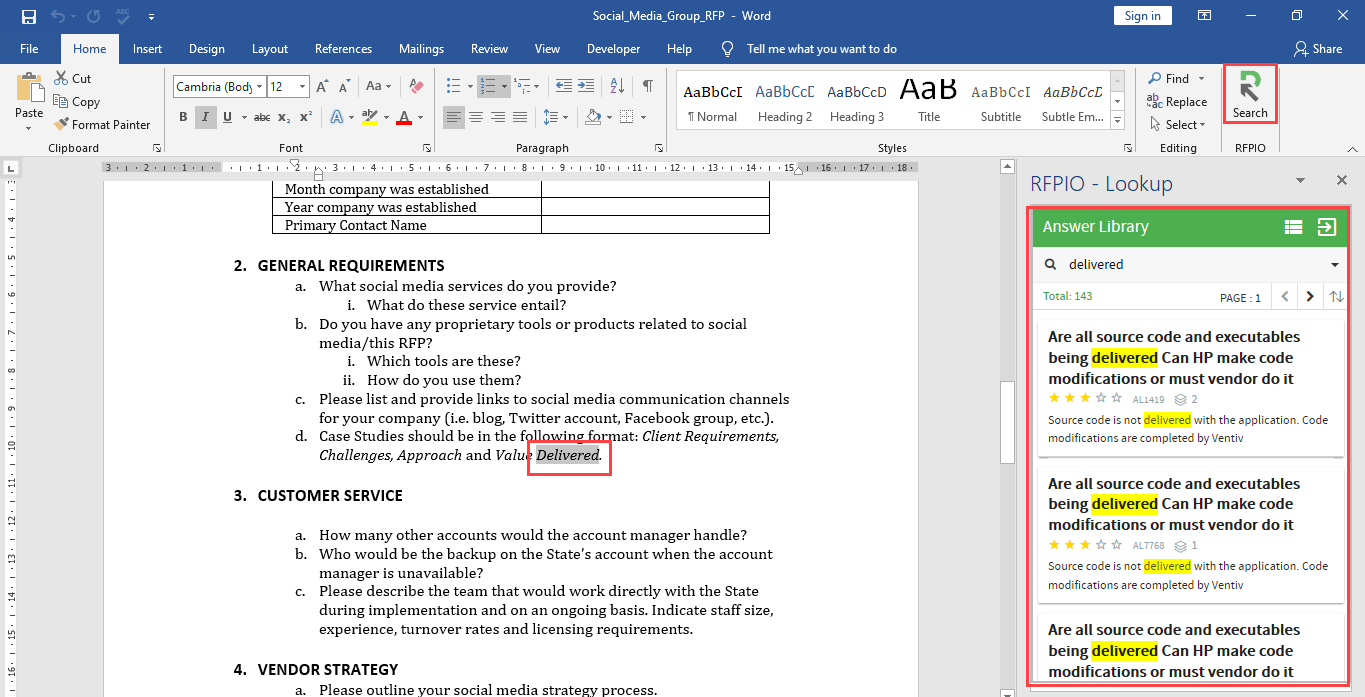The width and height of the screenshot is (1365, 697).
Task: Toggle left alignment for the paragraph
Action: (x=454, y=117)
